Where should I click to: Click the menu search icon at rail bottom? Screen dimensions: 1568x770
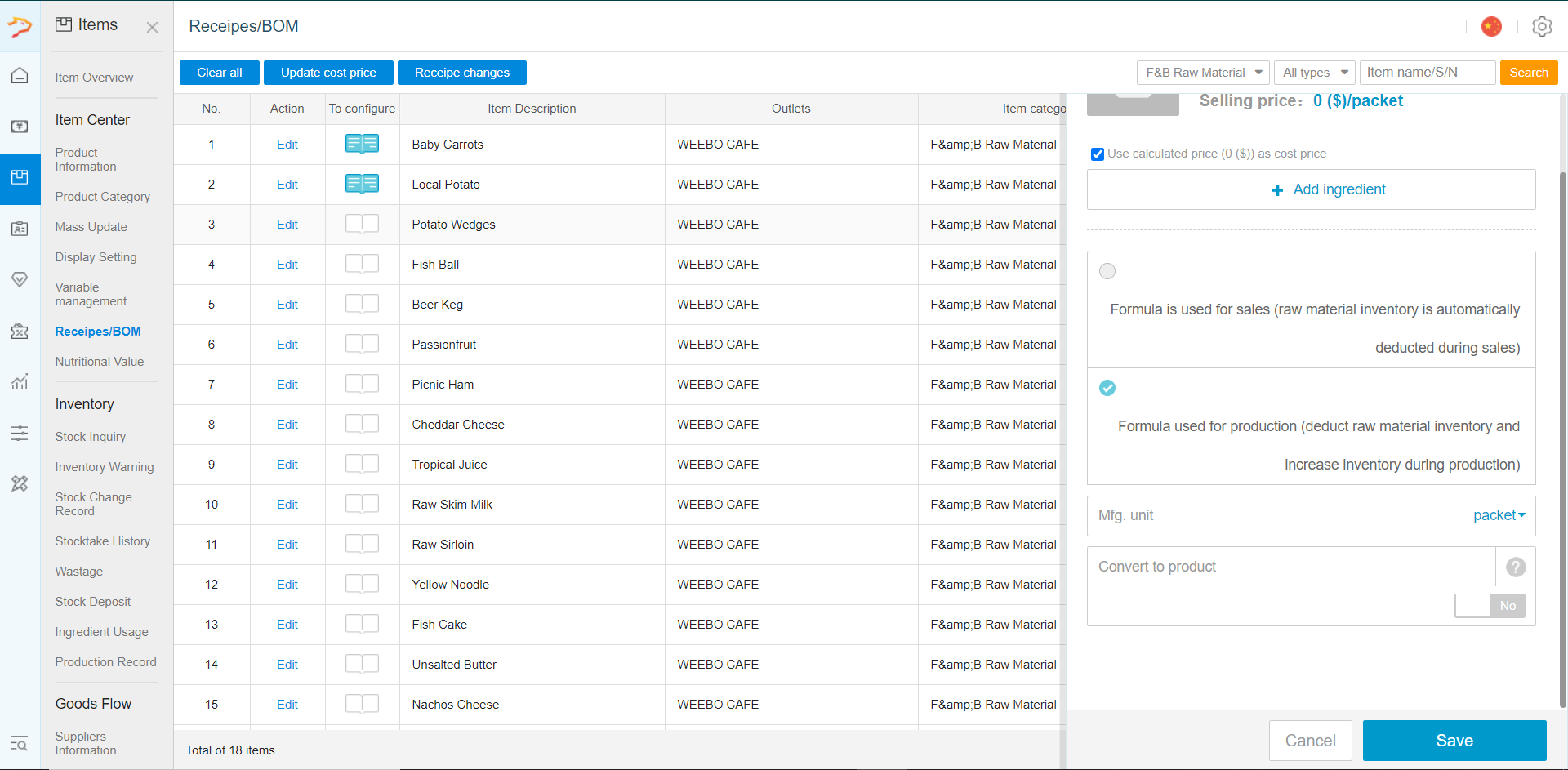coord(20,743)
